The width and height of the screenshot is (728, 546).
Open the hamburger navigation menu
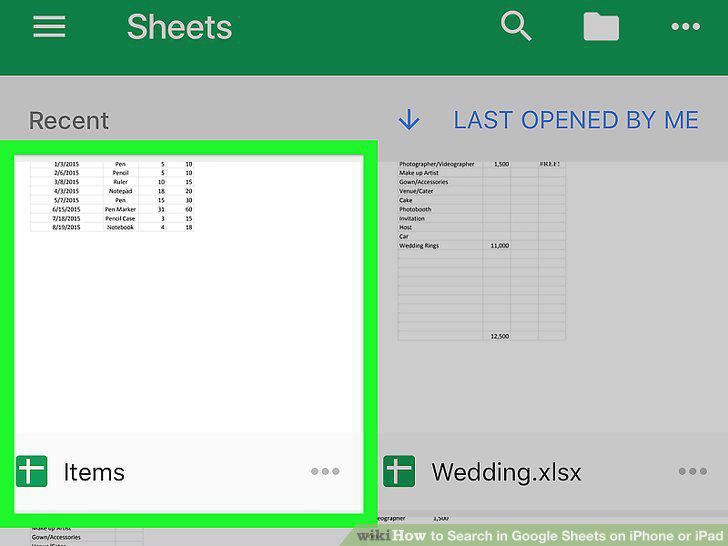[x=49, y=26]
